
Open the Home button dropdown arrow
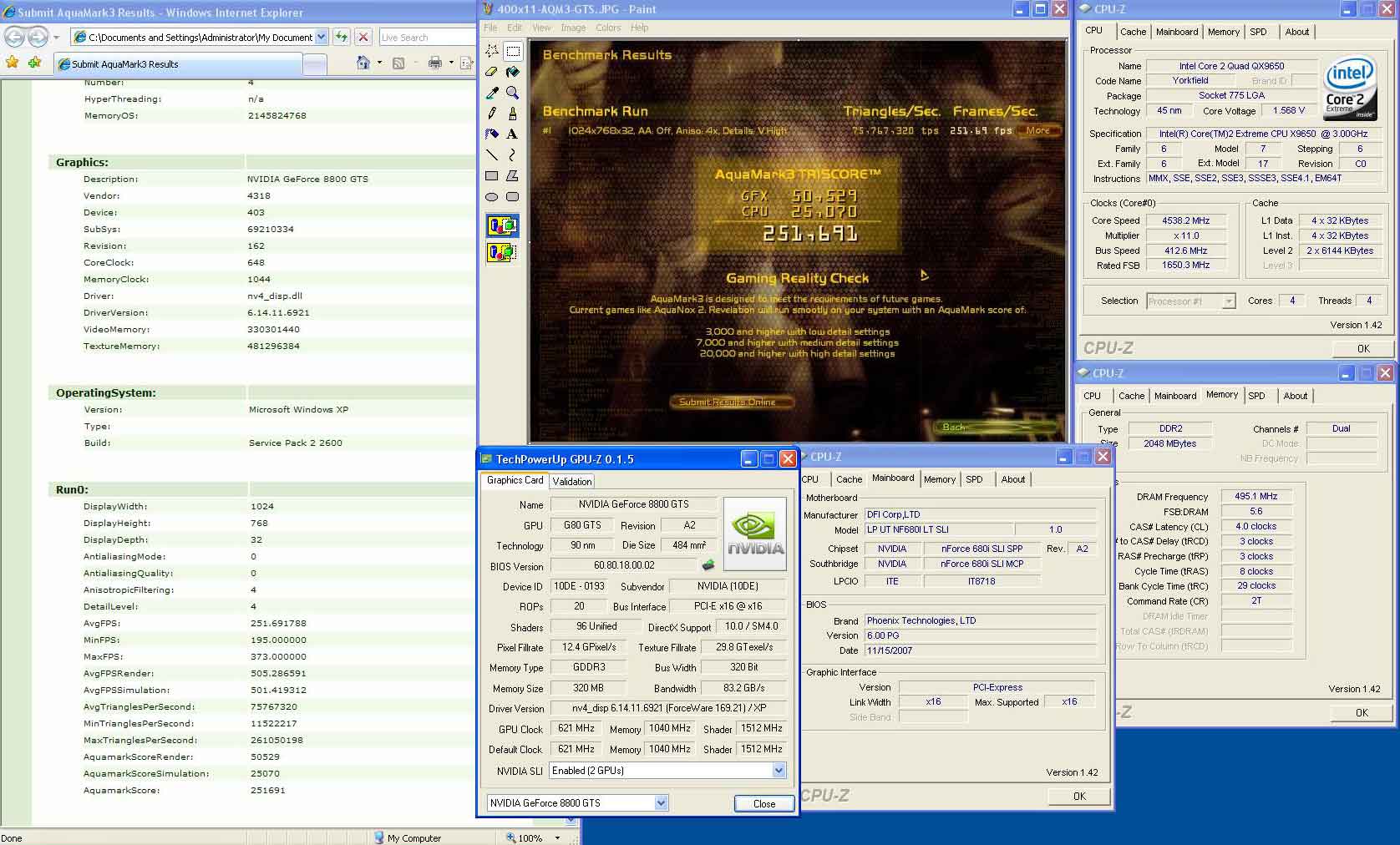(379, 63)
